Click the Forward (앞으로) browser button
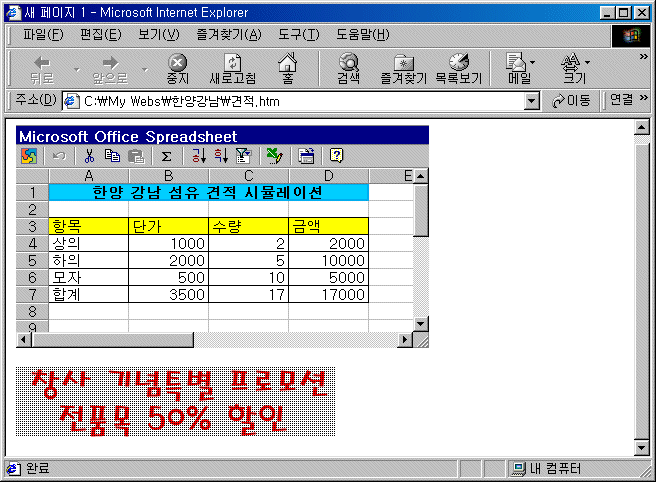The width and height of the screenshot is (656, 482). [x=110, y=69]
